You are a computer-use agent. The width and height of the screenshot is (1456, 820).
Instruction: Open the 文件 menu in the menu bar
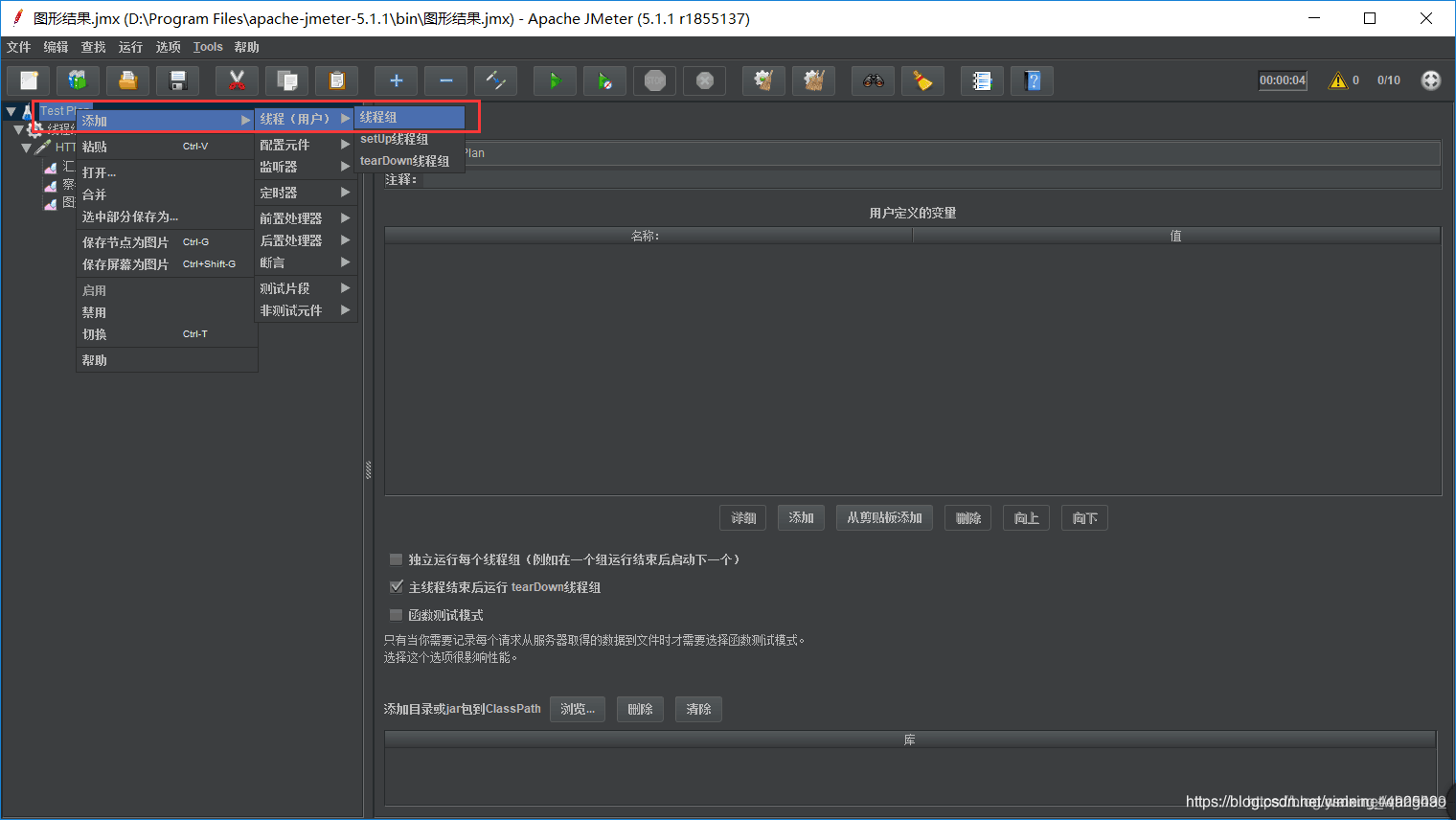18,47
